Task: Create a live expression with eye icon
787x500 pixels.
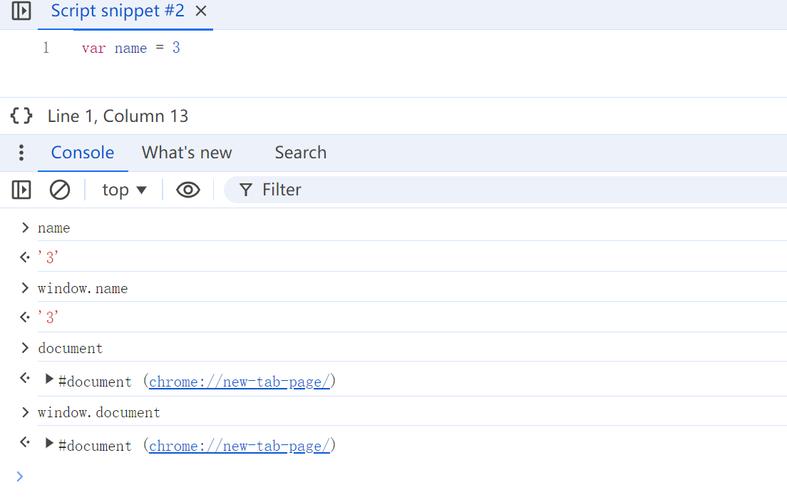Action: [x=188, y=190]
